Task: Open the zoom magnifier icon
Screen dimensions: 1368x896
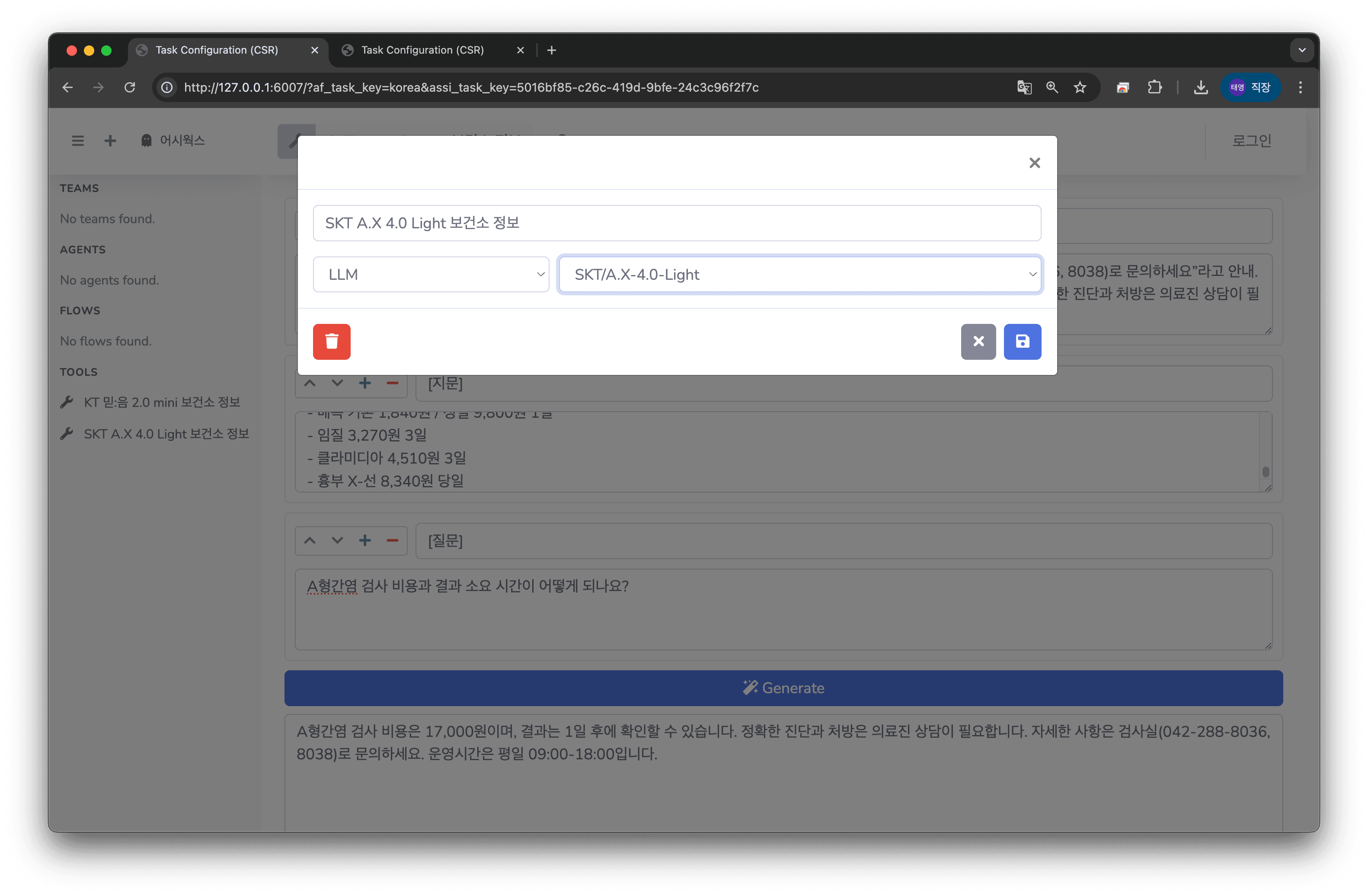Action: point(1052,87)
